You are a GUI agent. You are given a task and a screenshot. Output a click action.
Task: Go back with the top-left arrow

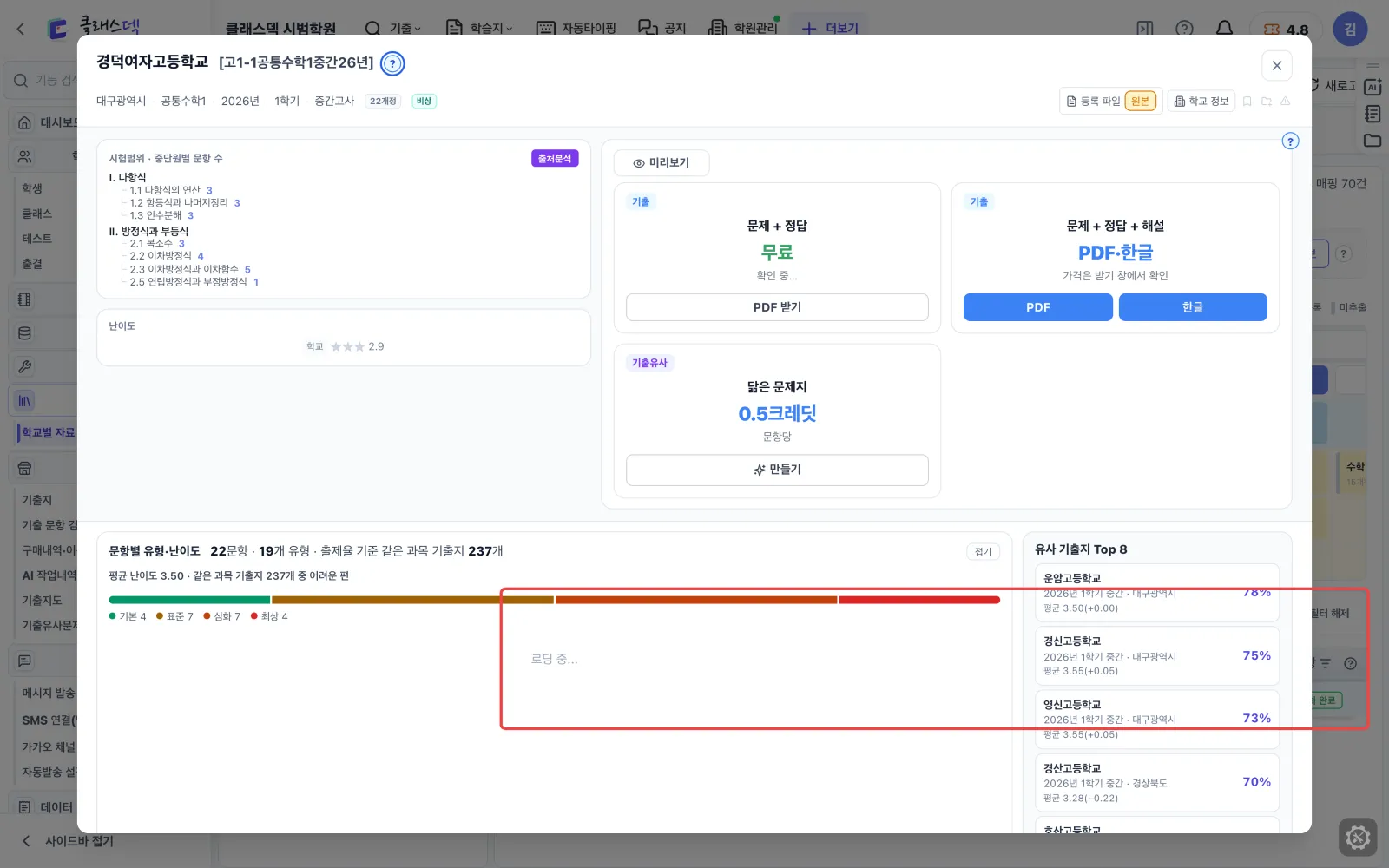tap(21, 29)
